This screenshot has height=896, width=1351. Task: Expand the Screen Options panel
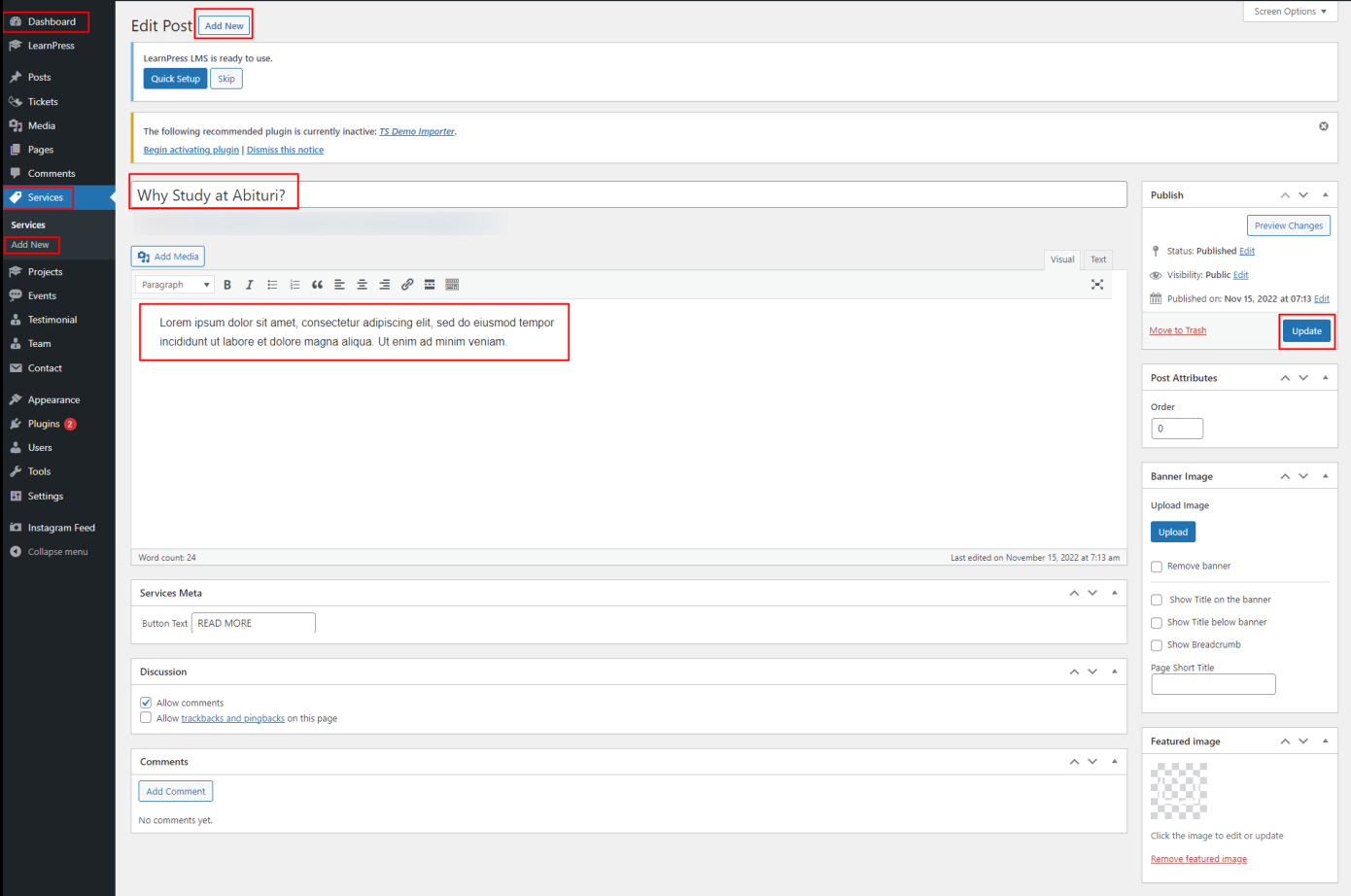1290,12
